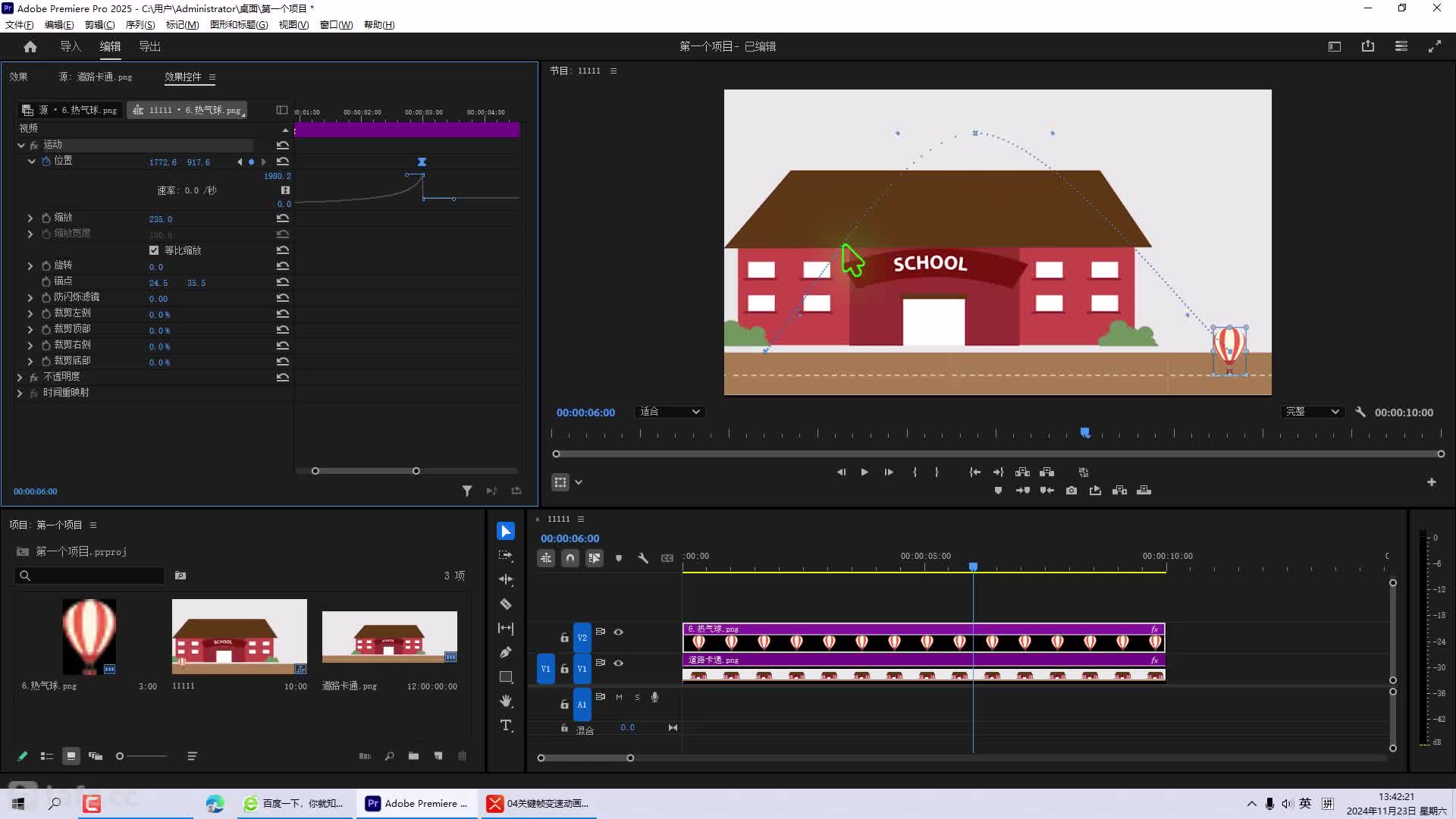Open timeline display settings wrench
Image resolution: width=1456 pixels, height=819 pixels.
643,558
